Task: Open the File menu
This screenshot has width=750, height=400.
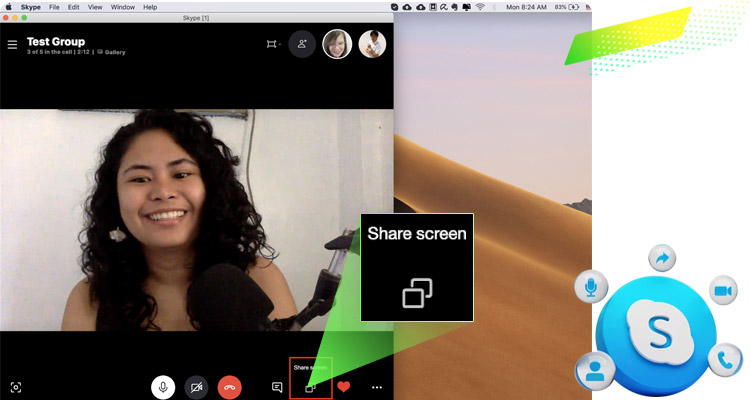Action: click(x=54, y=7)
